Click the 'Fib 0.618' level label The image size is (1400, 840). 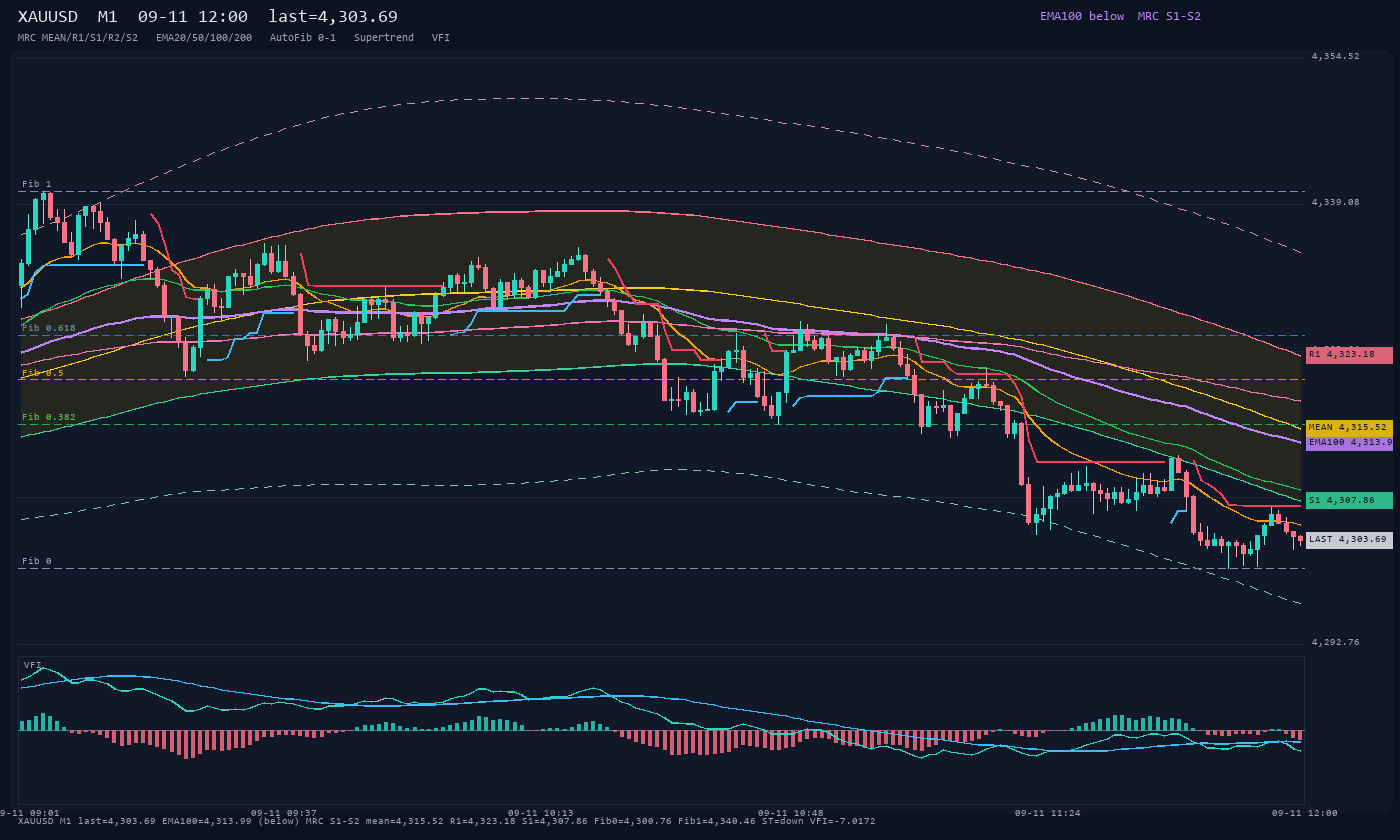[49, 328]
